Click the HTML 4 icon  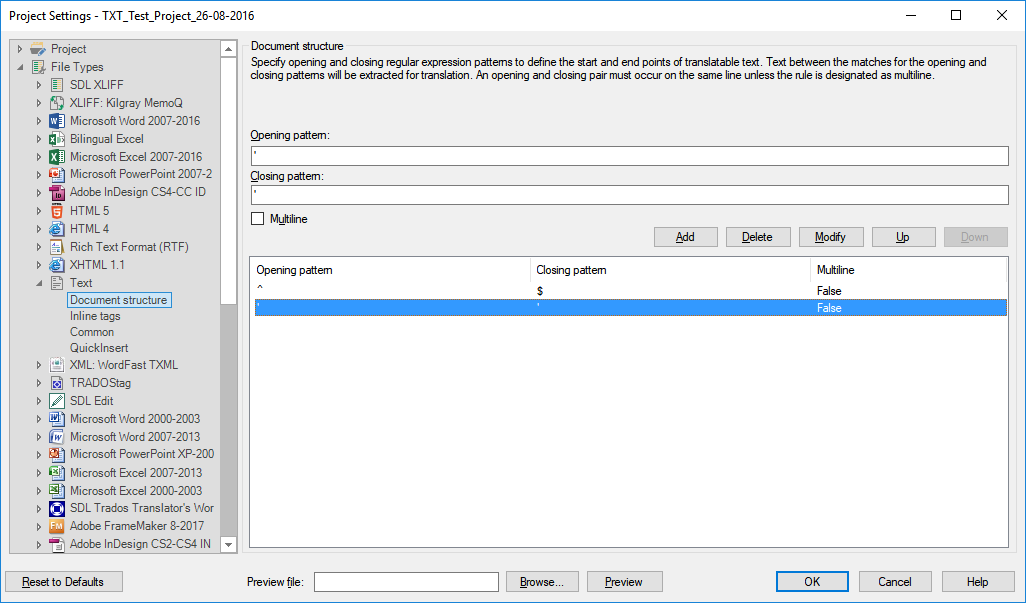[x=57, y=229]
